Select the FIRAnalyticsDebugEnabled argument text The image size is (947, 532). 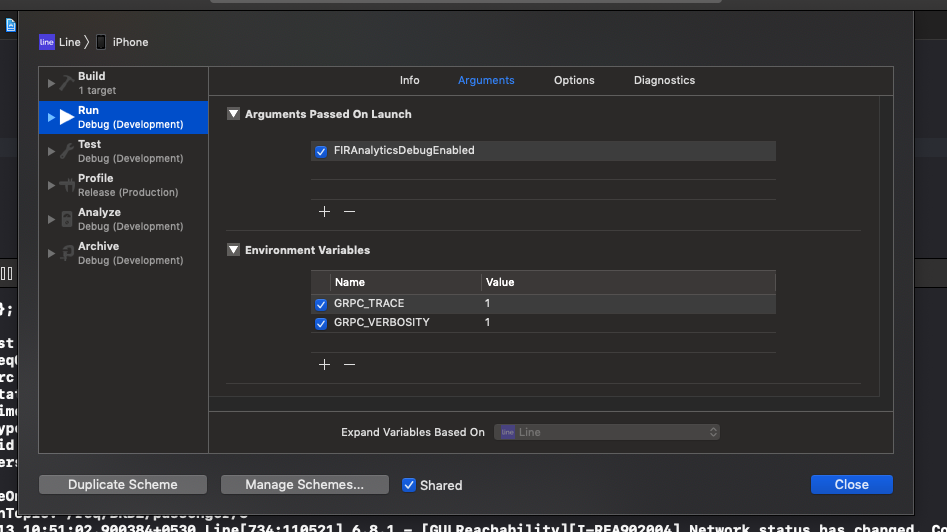coord(404,150)
